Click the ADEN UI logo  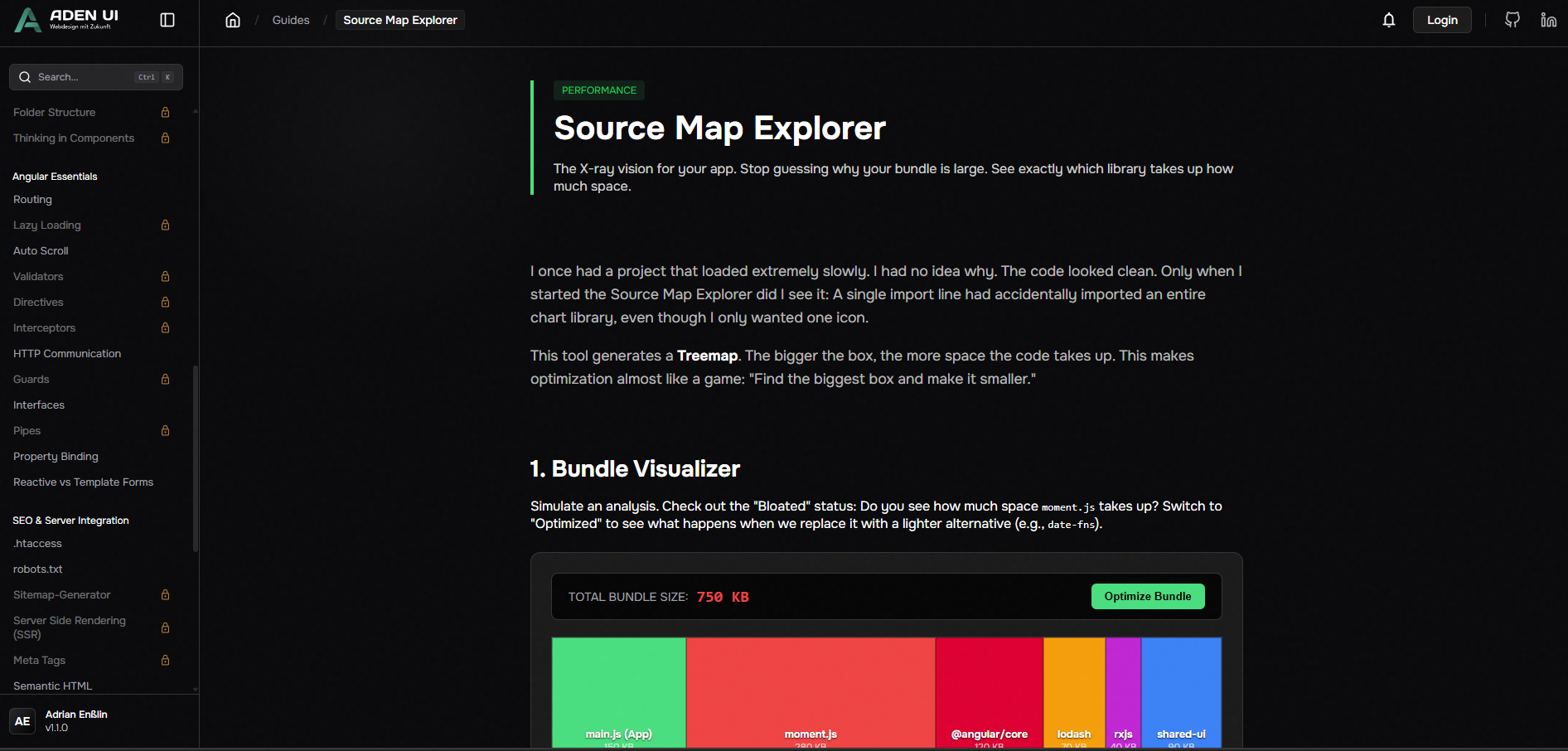66,20
